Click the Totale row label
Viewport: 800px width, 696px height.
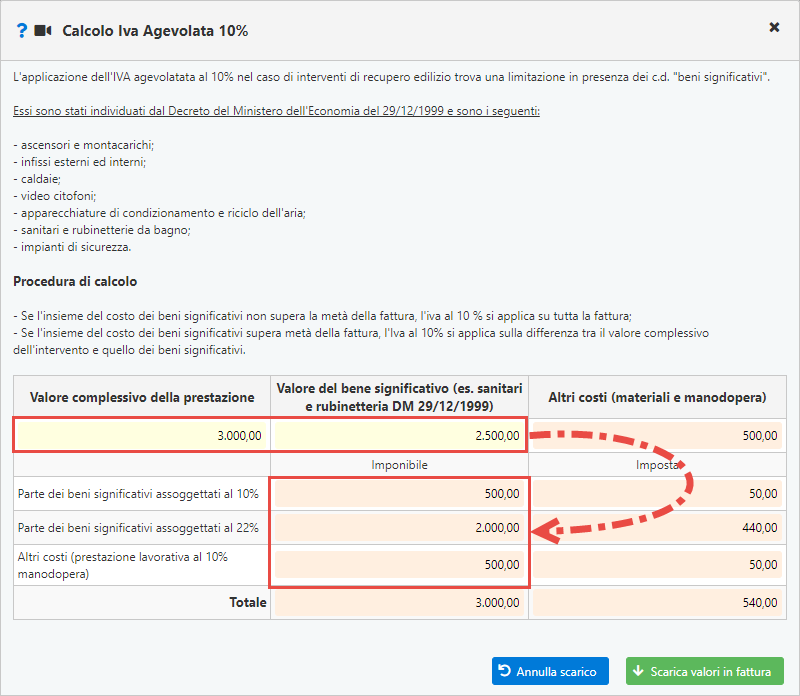click(247, 603)
